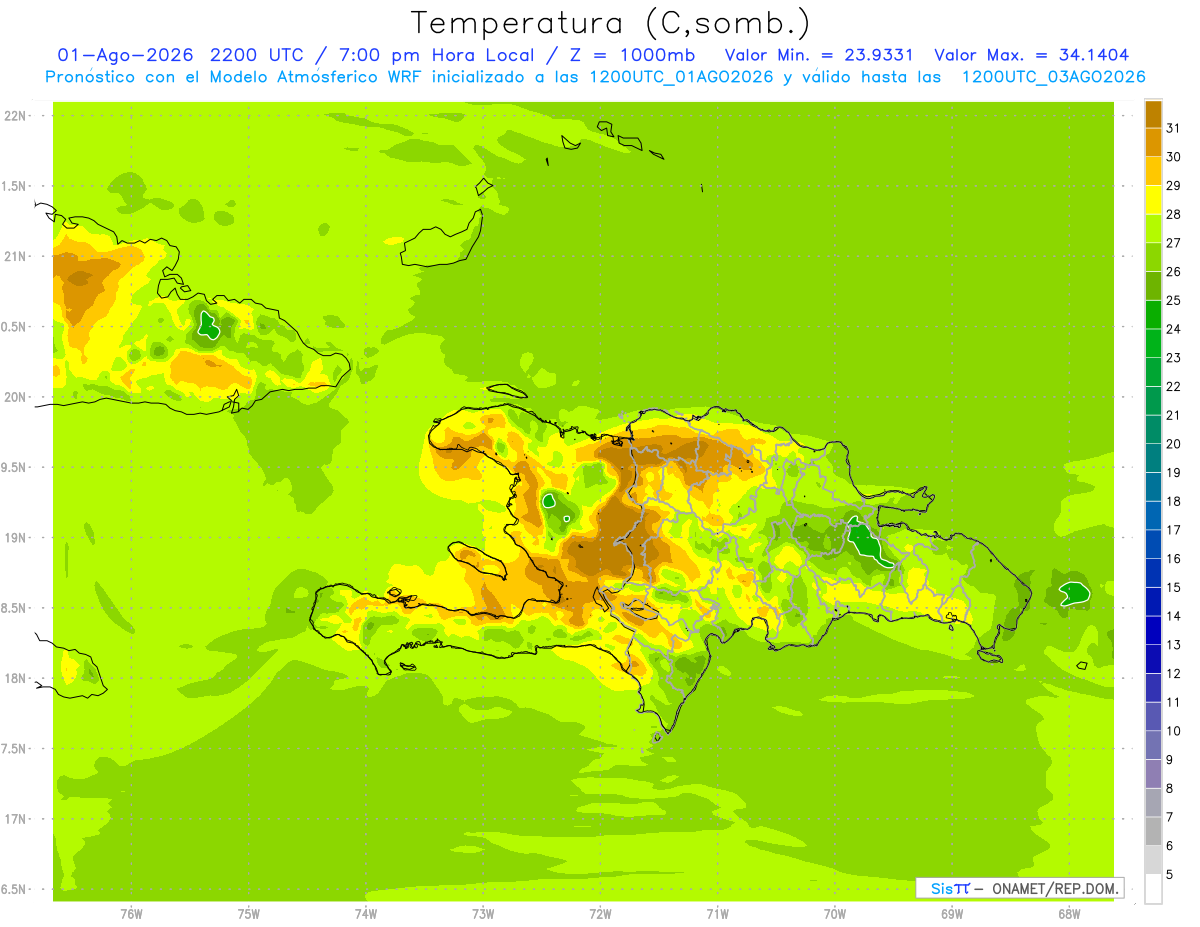Click the legend swatch between 26 and 27
This screenshot has height=927, width=1200.
click(x=1153, y=257)
